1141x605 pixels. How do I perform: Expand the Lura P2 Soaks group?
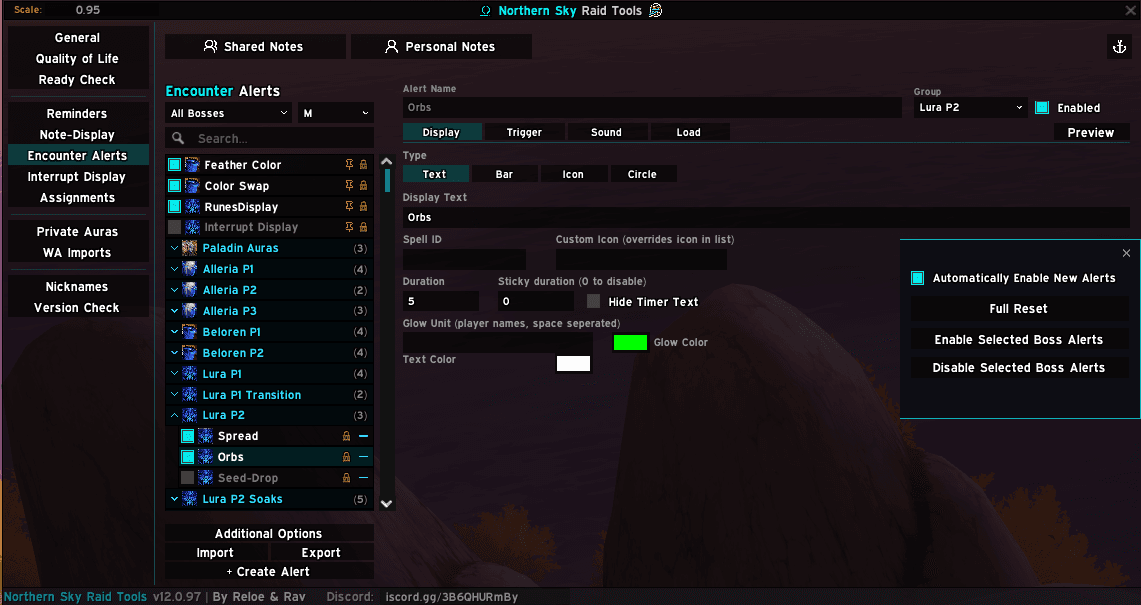tap(175, 499)
